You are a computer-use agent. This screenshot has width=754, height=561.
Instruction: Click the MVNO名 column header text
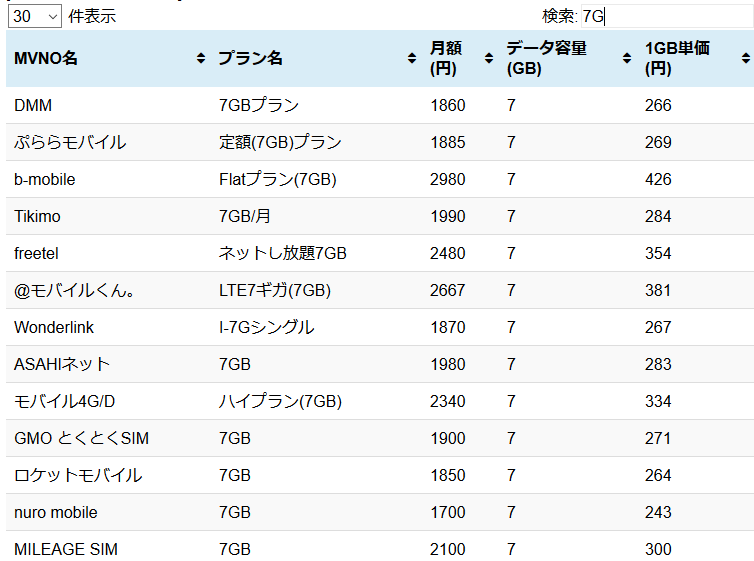tap(46, 59)
